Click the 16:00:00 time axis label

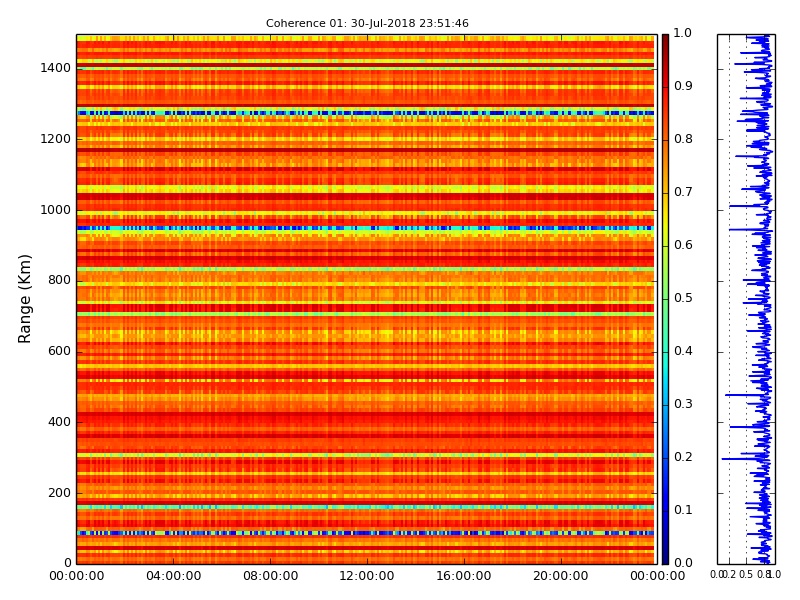click(x=464, y=576)
